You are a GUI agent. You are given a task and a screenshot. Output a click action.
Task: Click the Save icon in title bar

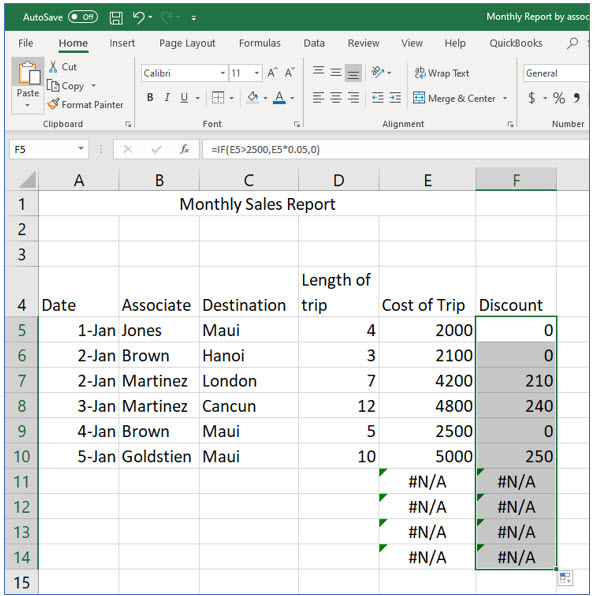[116, 18]
